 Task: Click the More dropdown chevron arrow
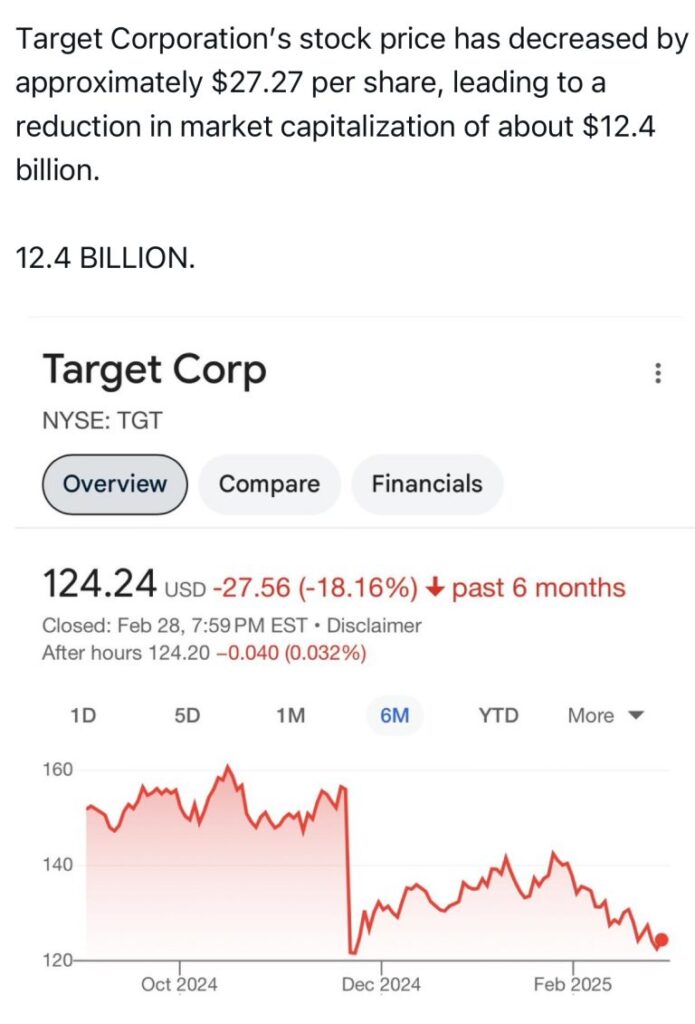click(x=637, y=716)
